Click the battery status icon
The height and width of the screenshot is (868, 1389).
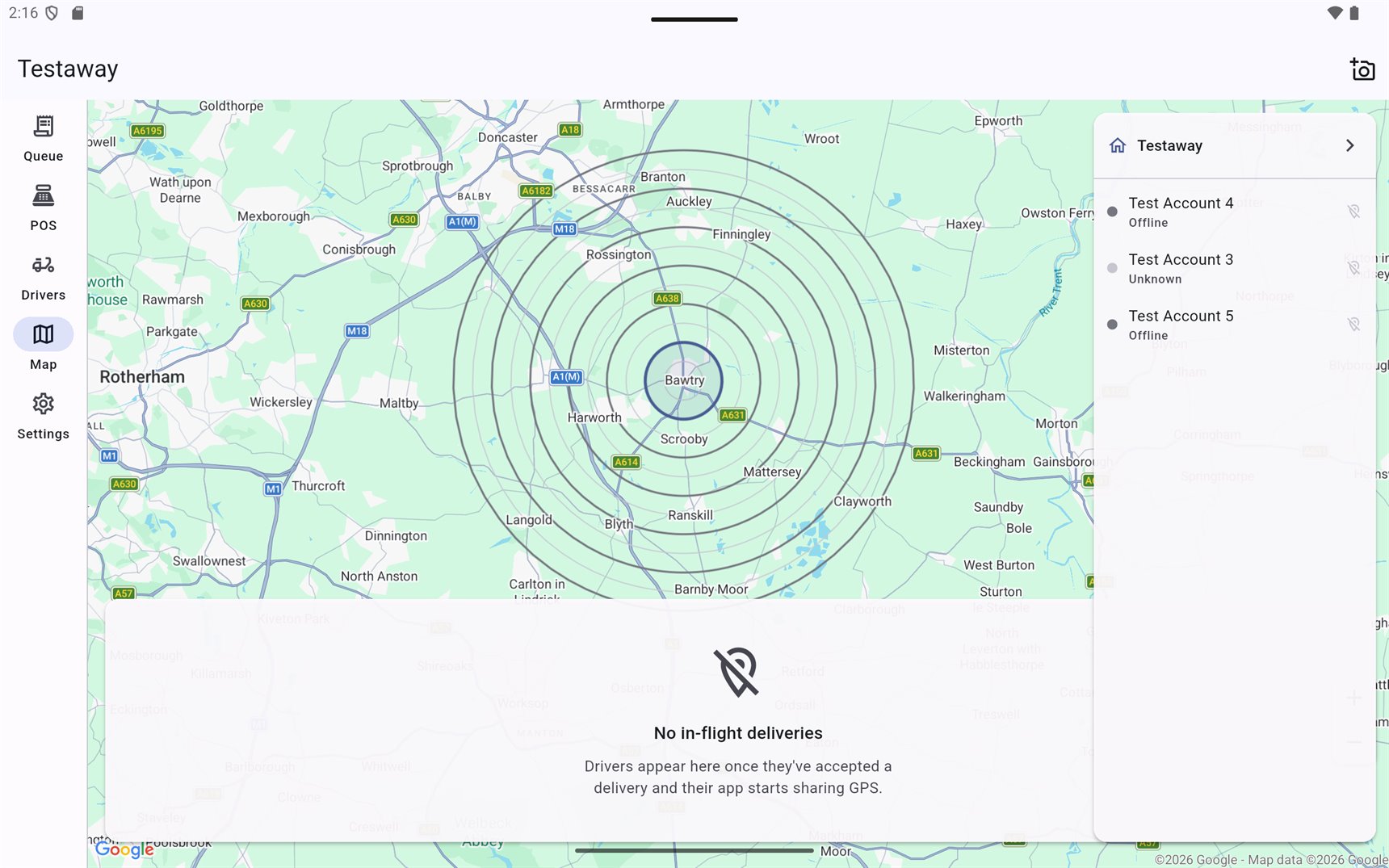[x=1355, y=13]
